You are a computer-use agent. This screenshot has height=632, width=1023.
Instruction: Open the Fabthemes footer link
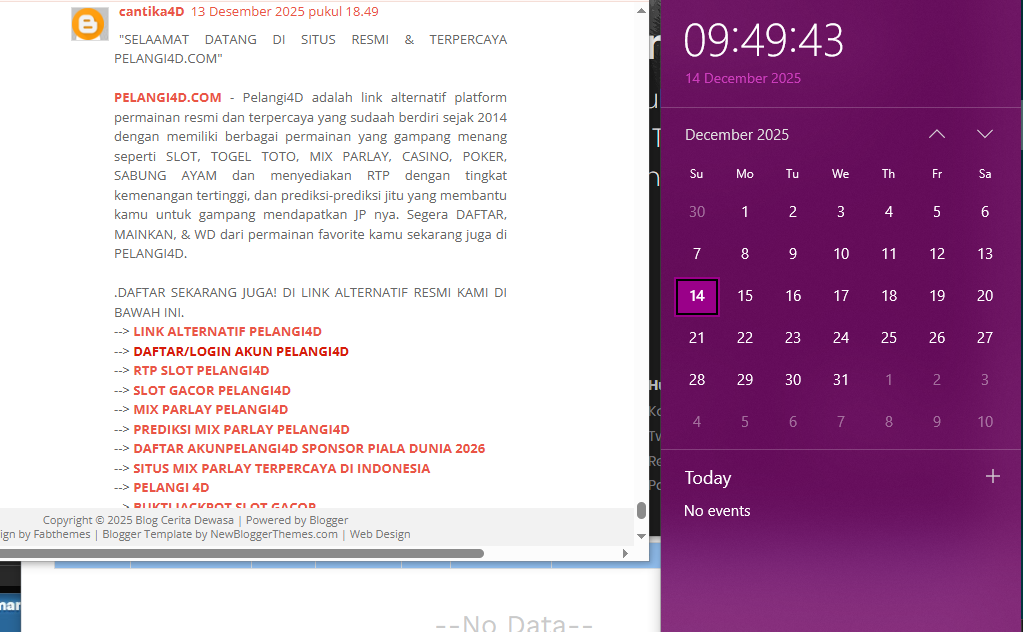pyautogui.click(x=62, y=535)
